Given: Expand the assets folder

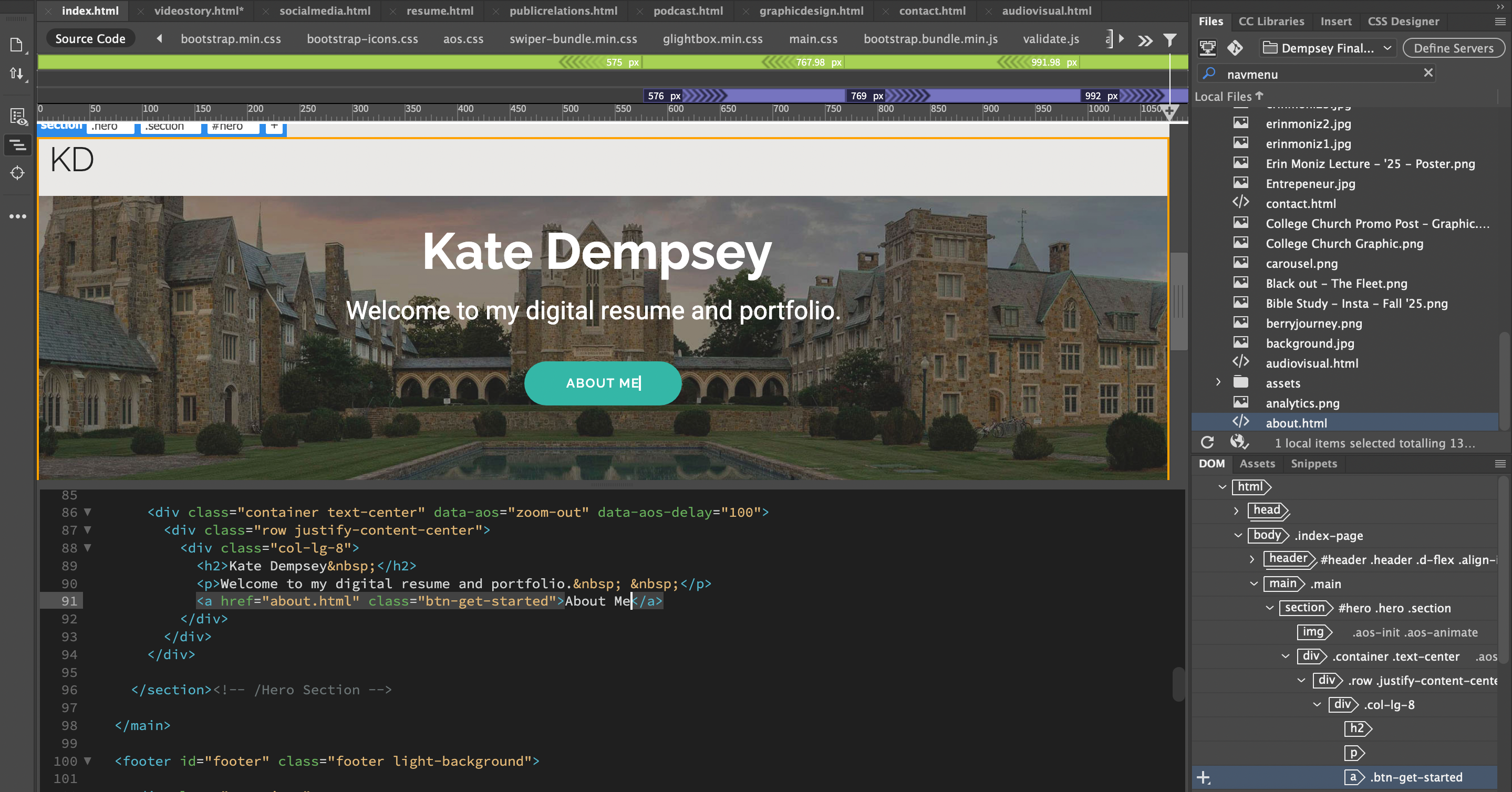Looking at the screenshot, I should (x=1218, y=382).
